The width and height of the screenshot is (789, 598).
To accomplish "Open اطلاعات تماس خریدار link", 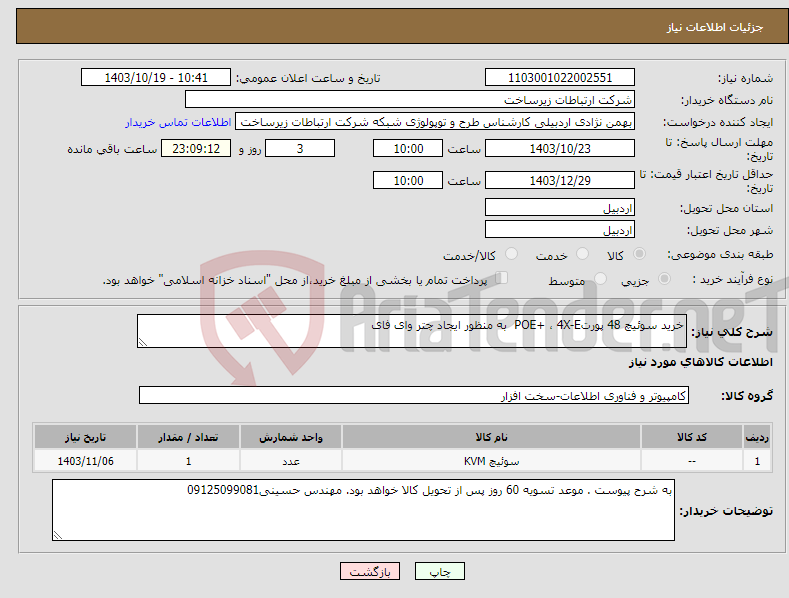I will (178, 122).
